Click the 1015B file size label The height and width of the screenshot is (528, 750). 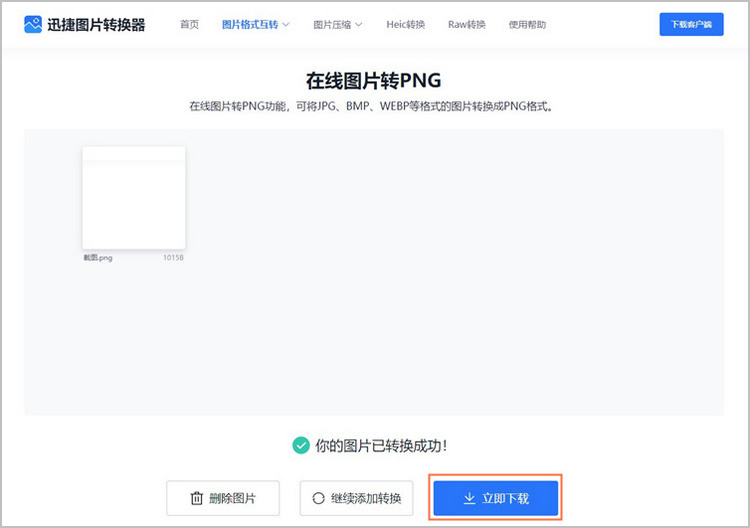pos(173,258)
